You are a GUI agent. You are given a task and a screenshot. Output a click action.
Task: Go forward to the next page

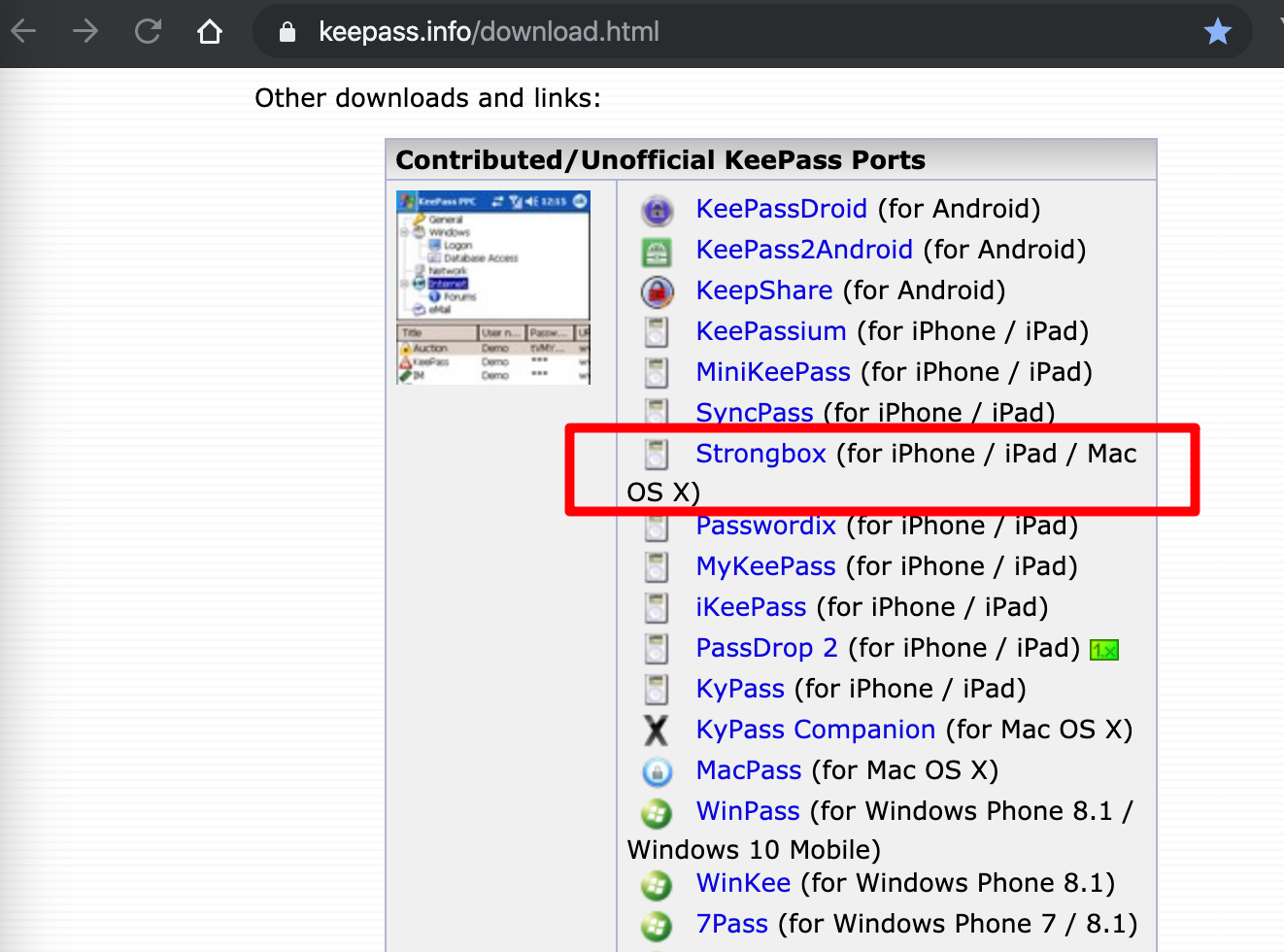pyautogui.click(x=85, y=31)
